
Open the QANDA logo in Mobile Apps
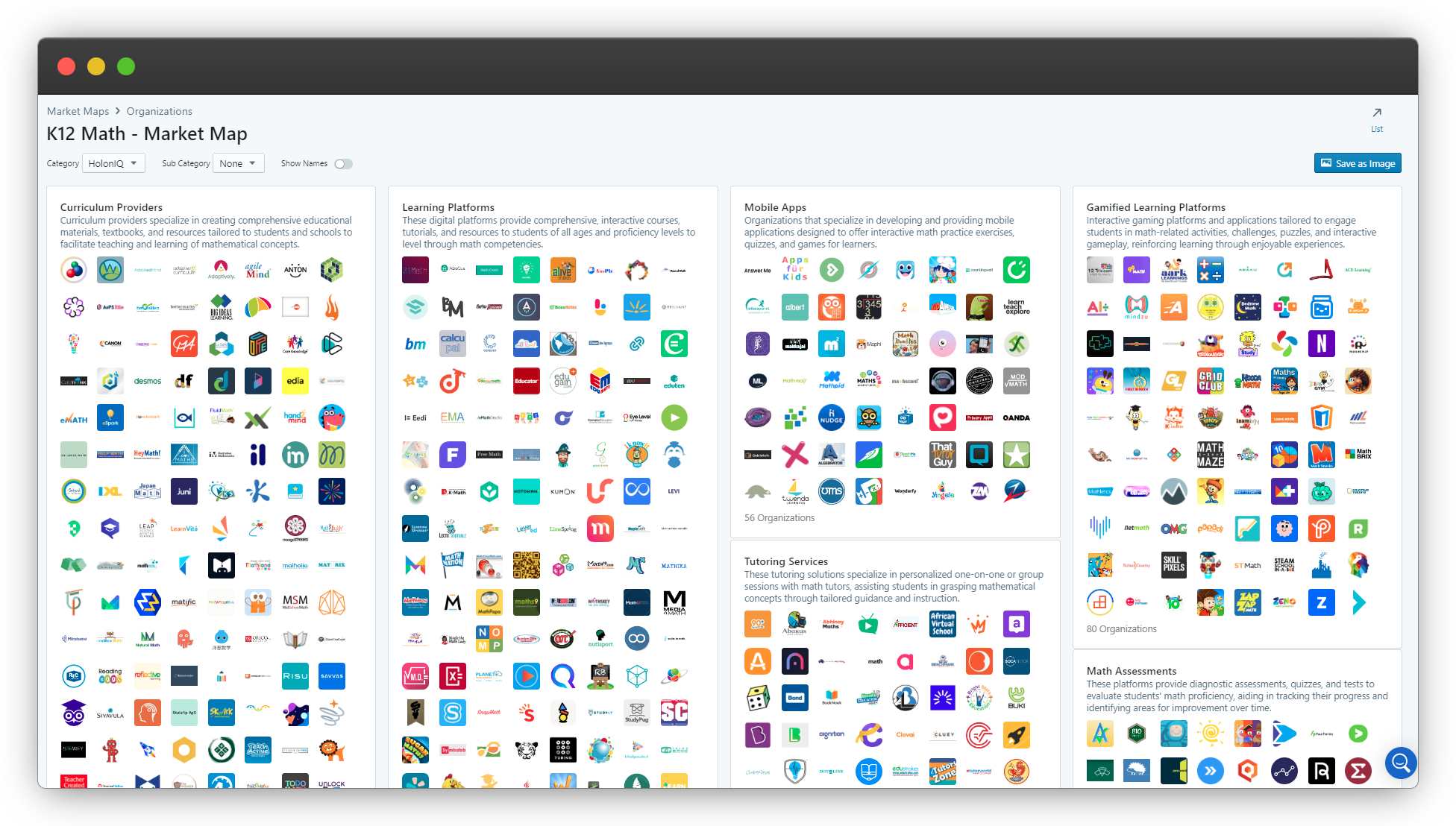click(x=1016, y=417)
